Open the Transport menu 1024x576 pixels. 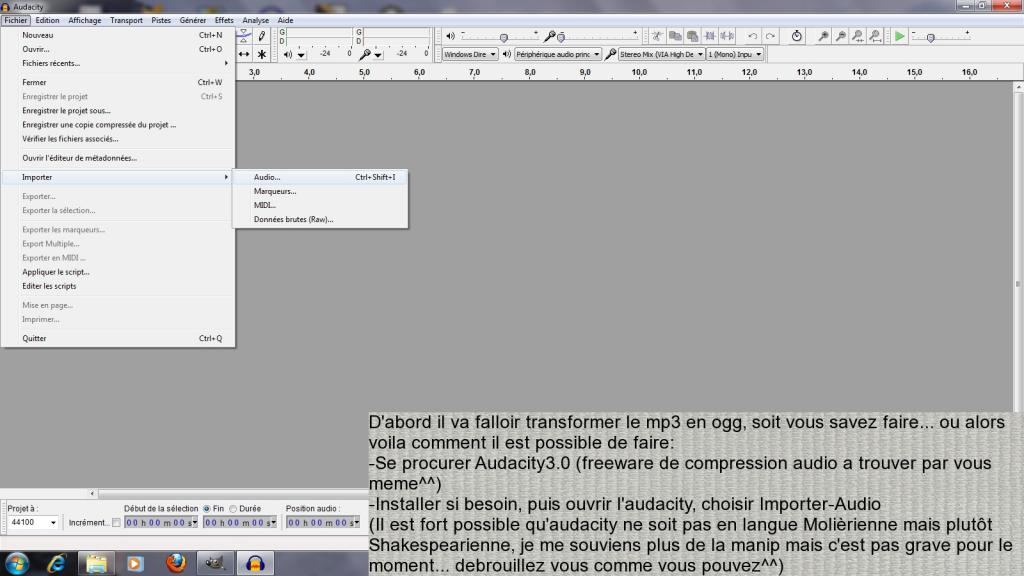(x=126, y=20)
